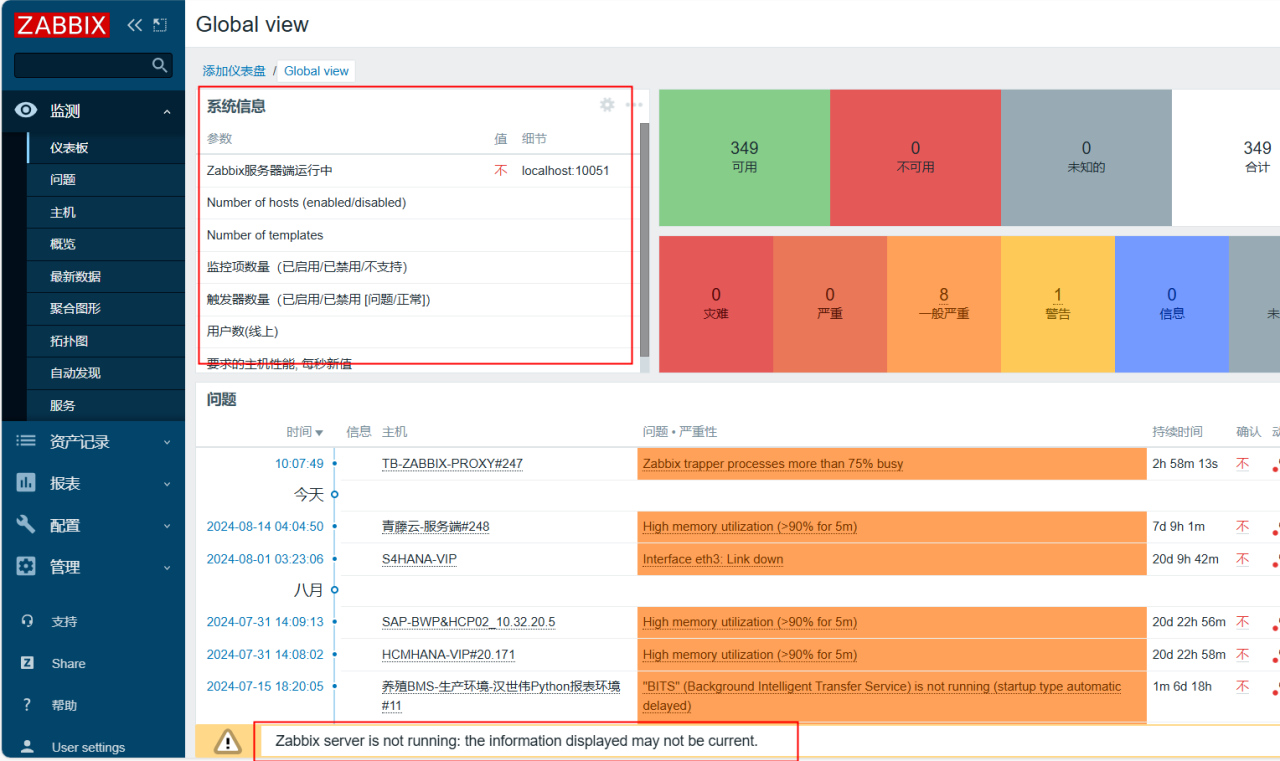The image size is (1280, 761).
Task: Click the ZABBIX logo
Action: point(62,25)
